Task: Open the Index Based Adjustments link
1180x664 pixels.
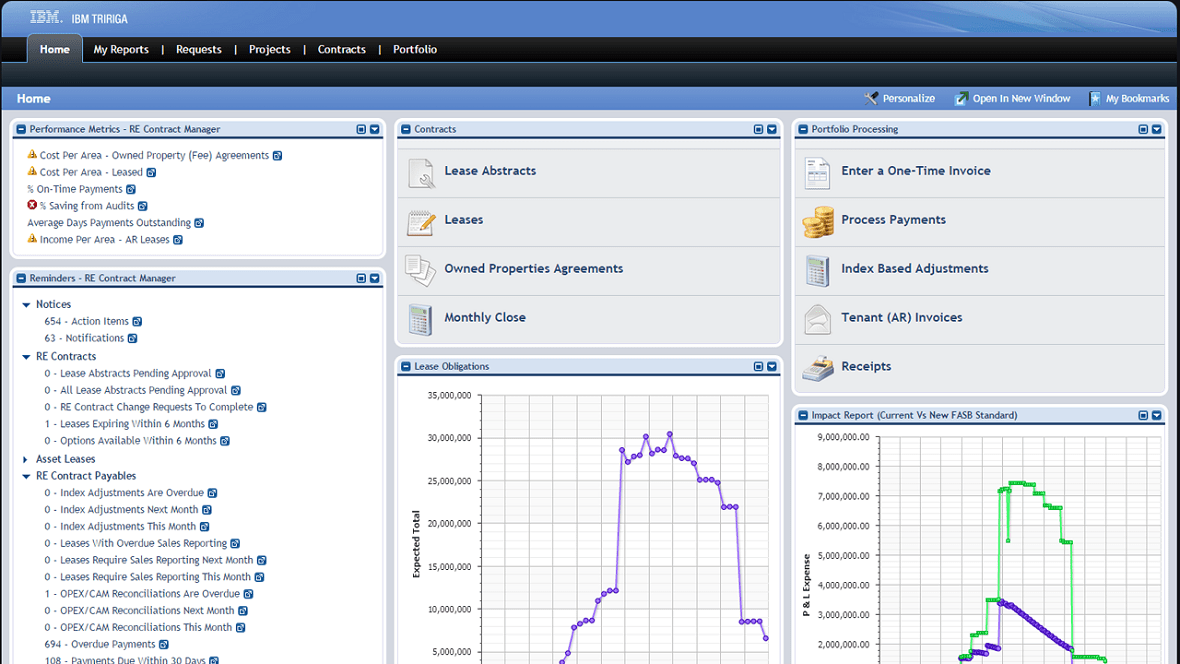Action: (915, 269)
